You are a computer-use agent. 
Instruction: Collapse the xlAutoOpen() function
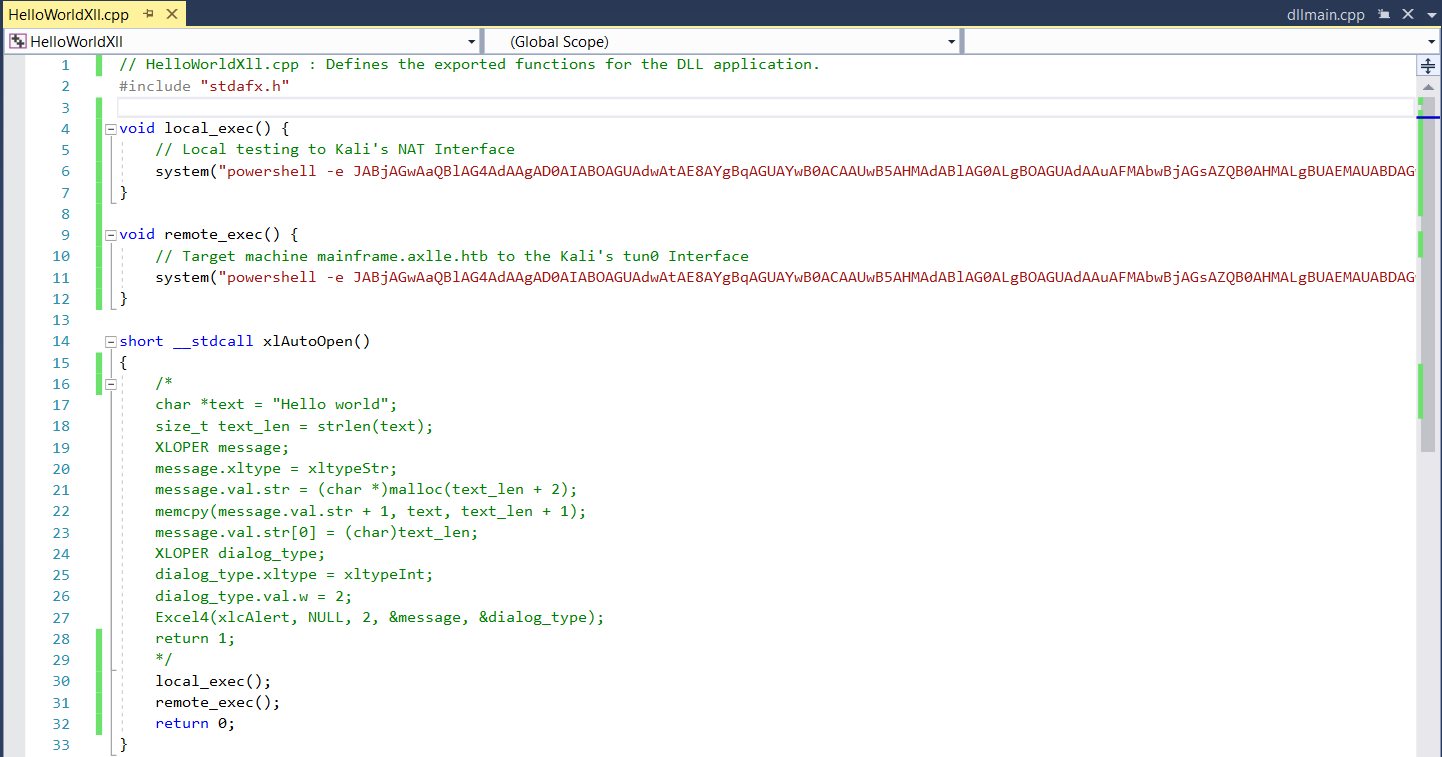[x=110, y=342]
